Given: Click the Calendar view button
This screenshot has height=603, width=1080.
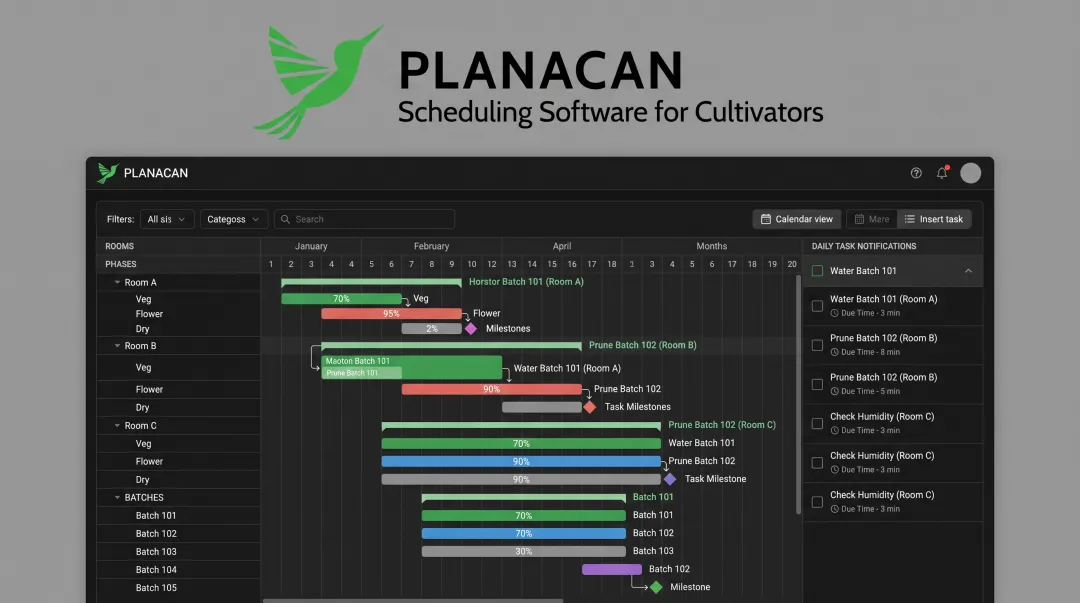Looking at the screenshot, I should tap(797, 219).
